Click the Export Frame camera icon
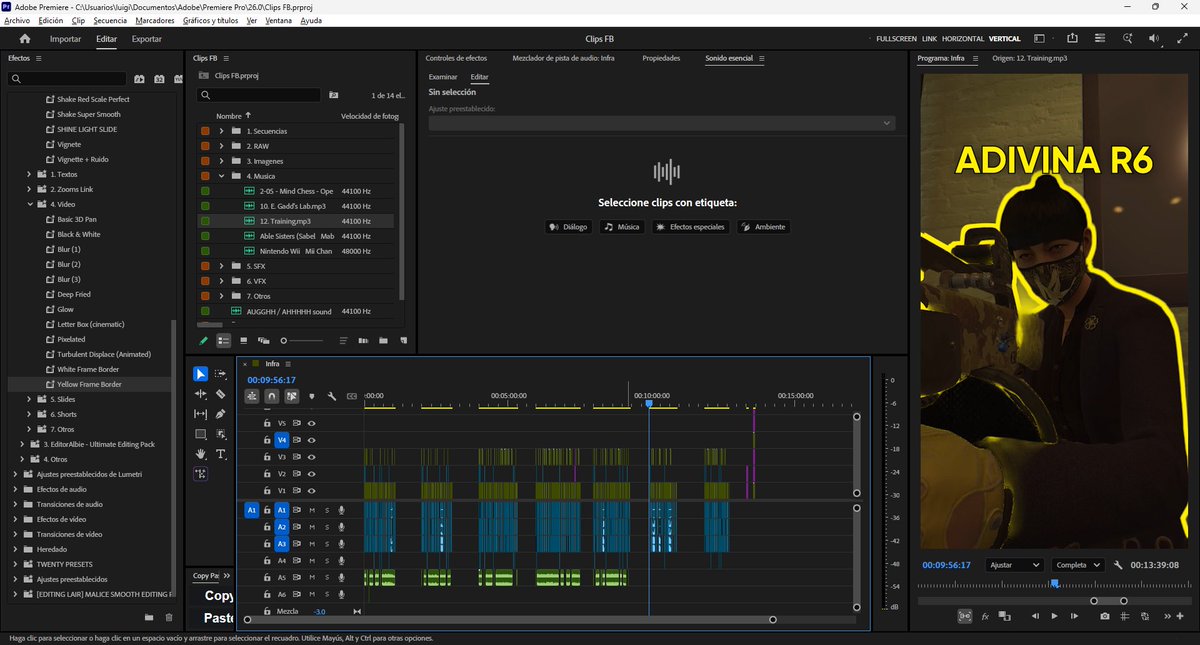Viewport: 1200px width, 645px height. click(1104, 616)
